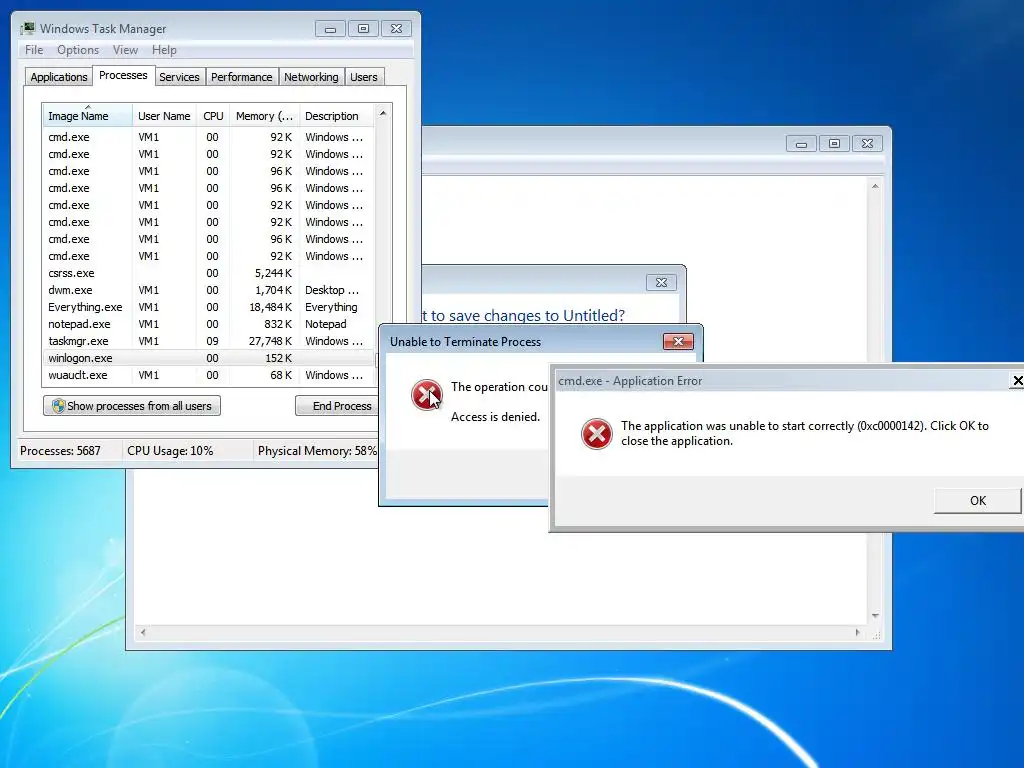Close the Notepad save changes dialog
Image resolution: width=1024 pixels, height=768 pixels.
coord(661,282)
